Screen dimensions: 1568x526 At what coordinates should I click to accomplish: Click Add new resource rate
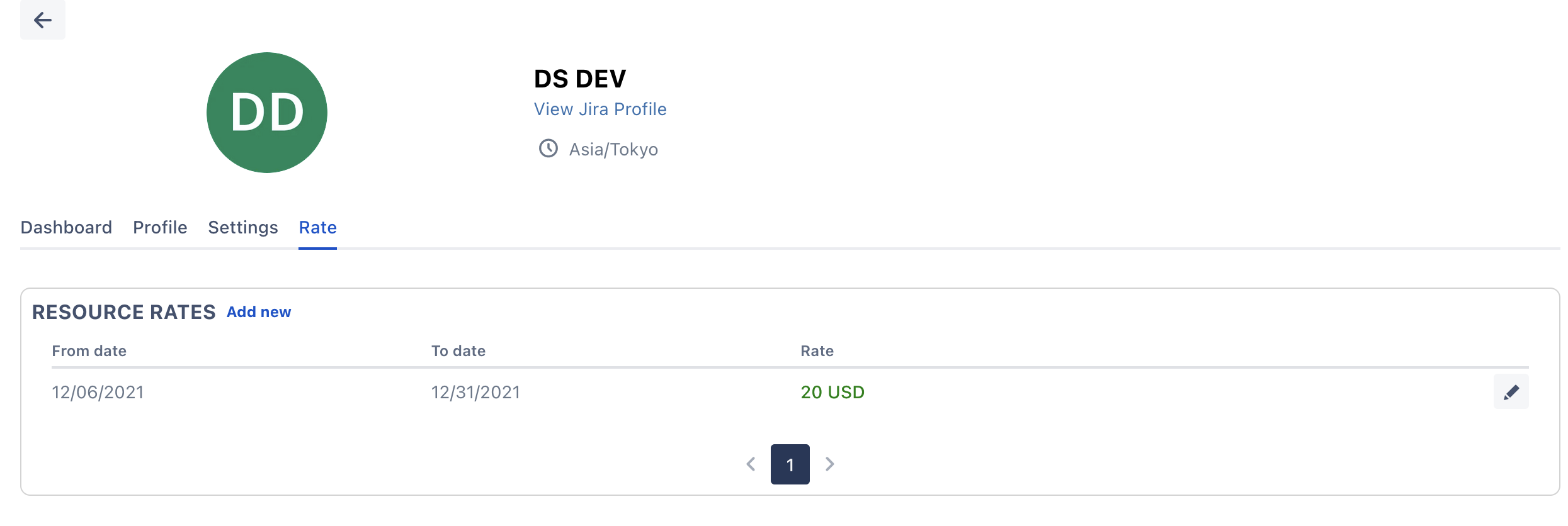[259, 312]
